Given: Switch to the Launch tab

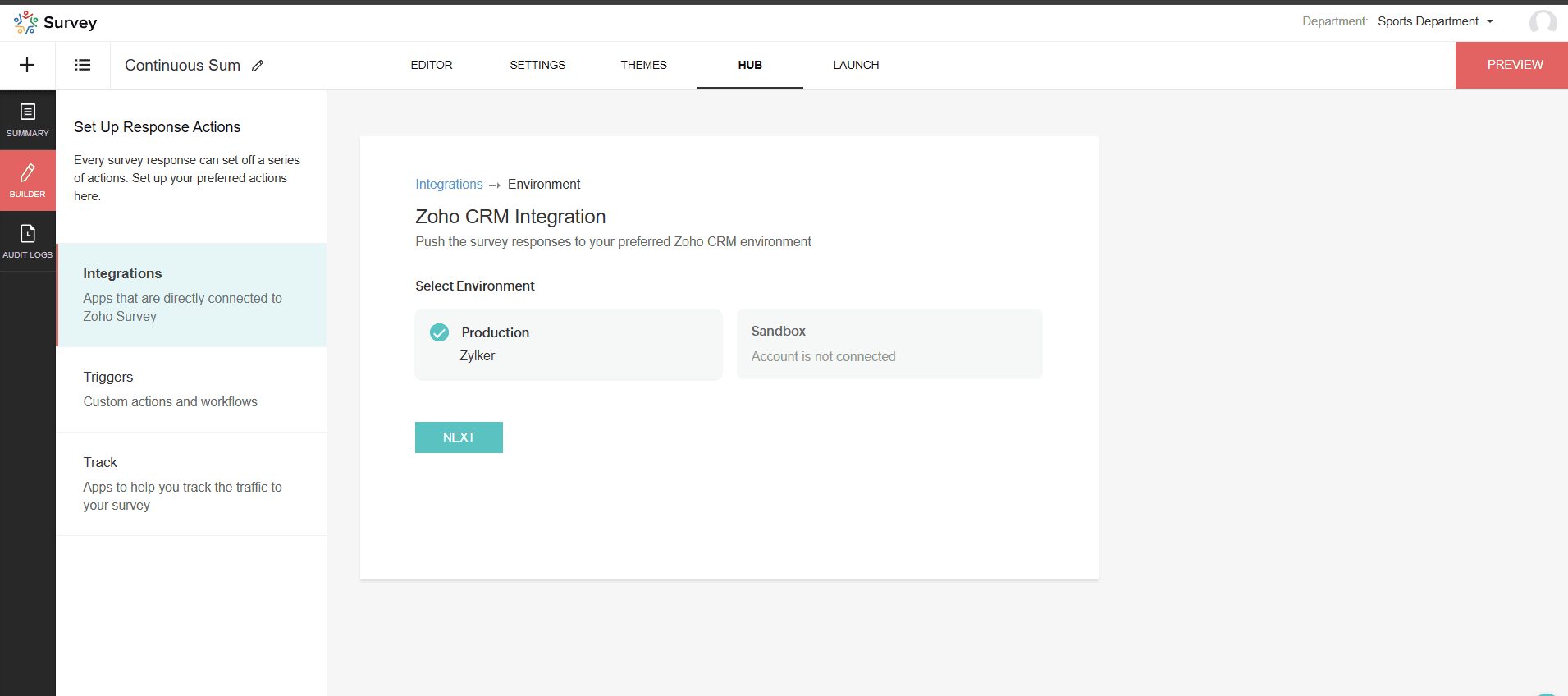Looking at the screenshot, I should tap(857, 65).
